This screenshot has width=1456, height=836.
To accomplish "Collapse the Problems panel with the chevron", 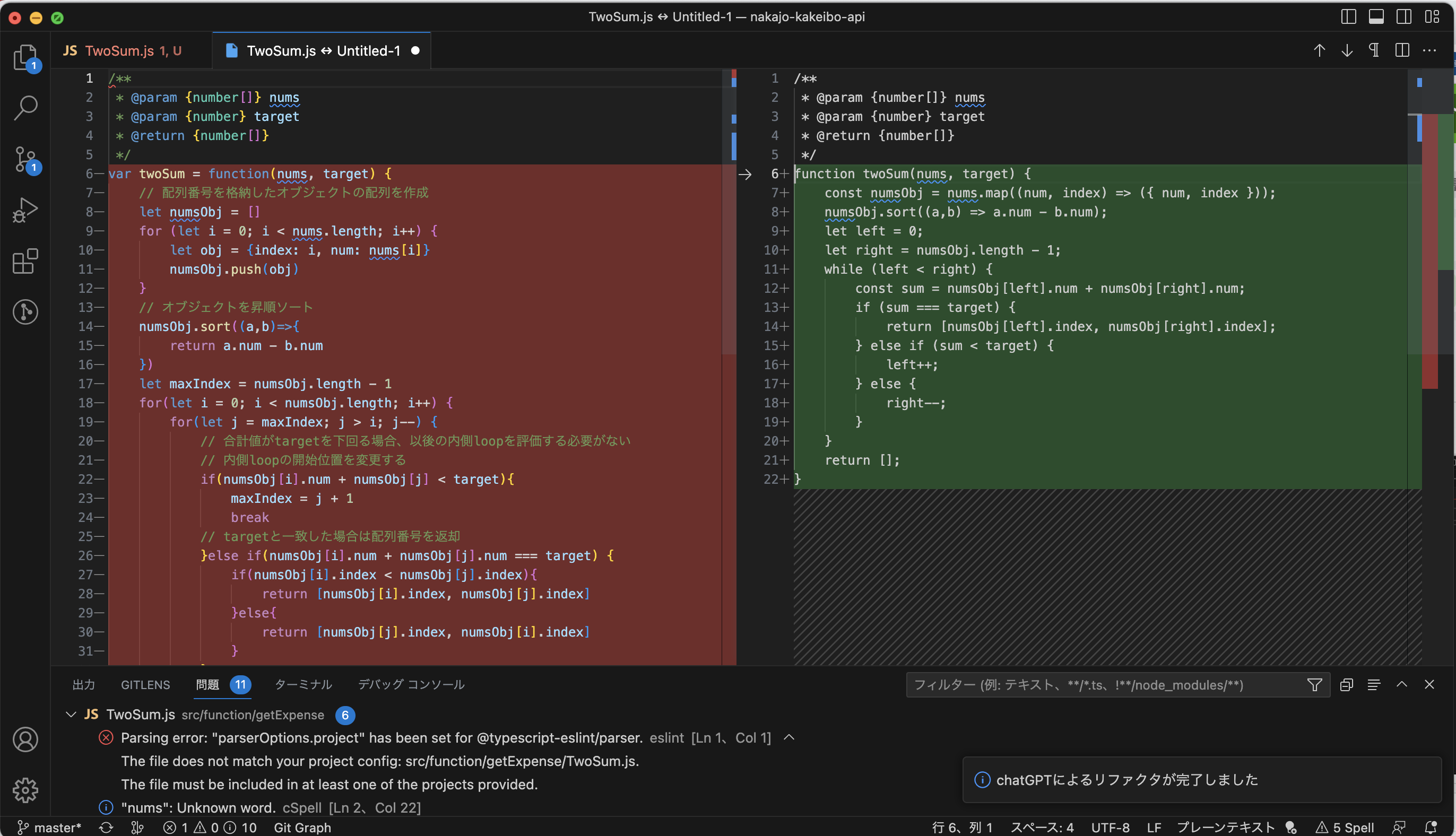I will (1402, 684).
